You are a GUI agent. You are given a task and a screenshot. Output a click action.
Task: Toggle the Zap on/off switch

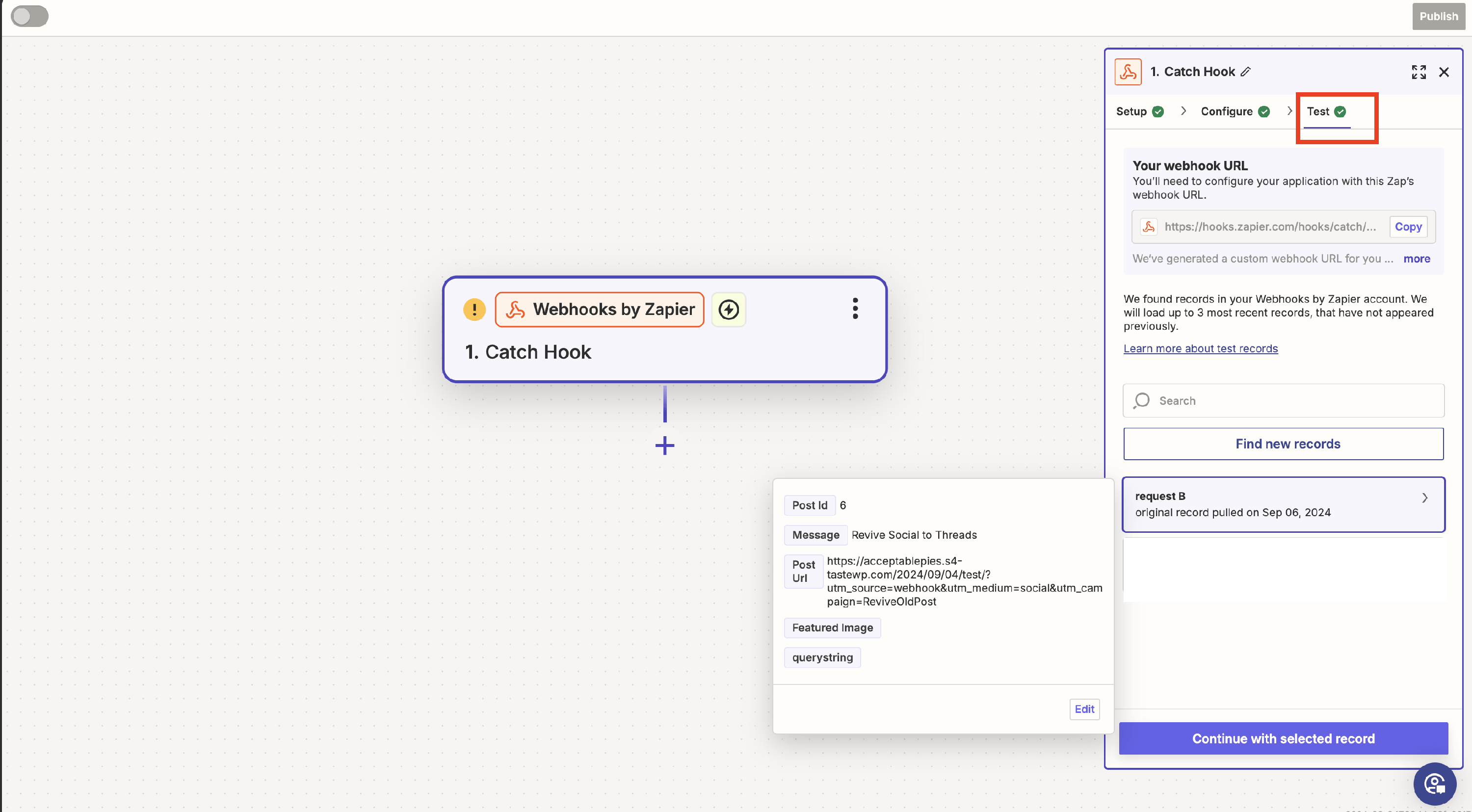[x=29, y=16]
